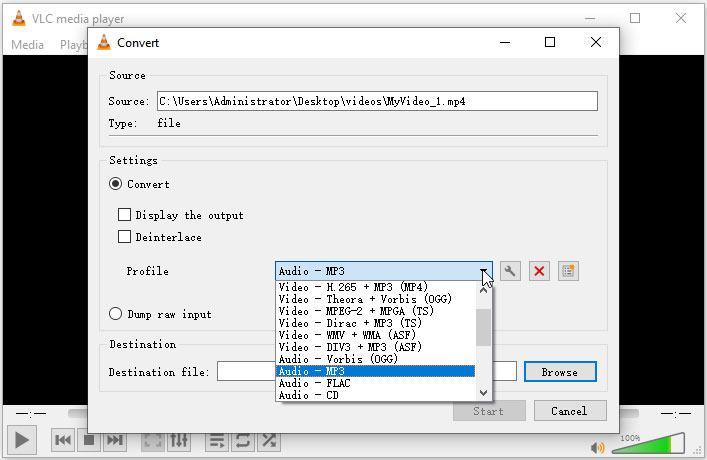
Task: Stop playback in VLC main window
Action: click(x=89, y=440)
